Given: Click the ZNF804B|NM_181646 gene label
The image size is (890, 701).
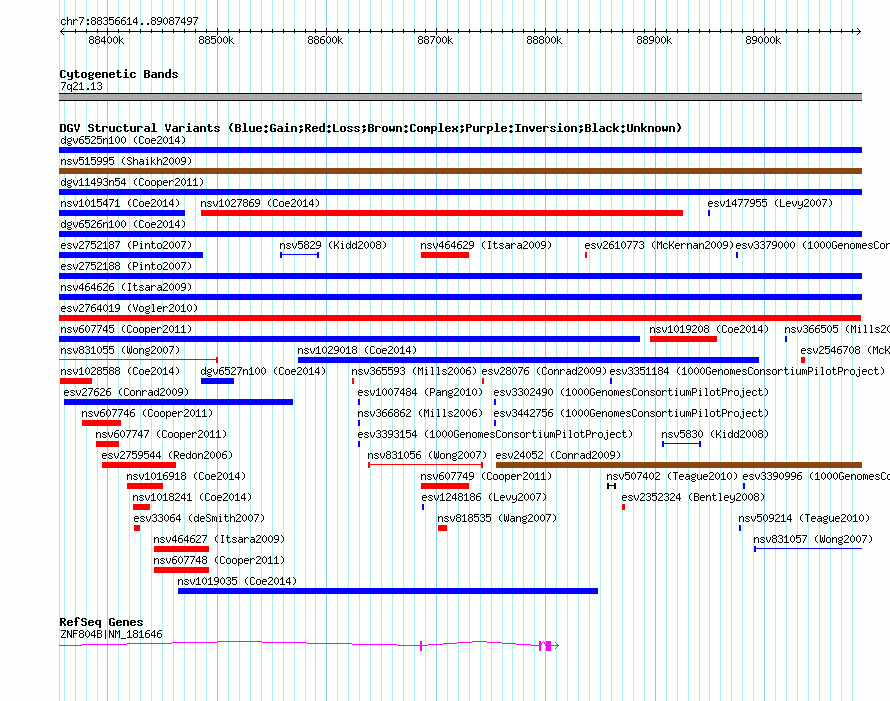Looking at the screenshot, I should [111, 634].
